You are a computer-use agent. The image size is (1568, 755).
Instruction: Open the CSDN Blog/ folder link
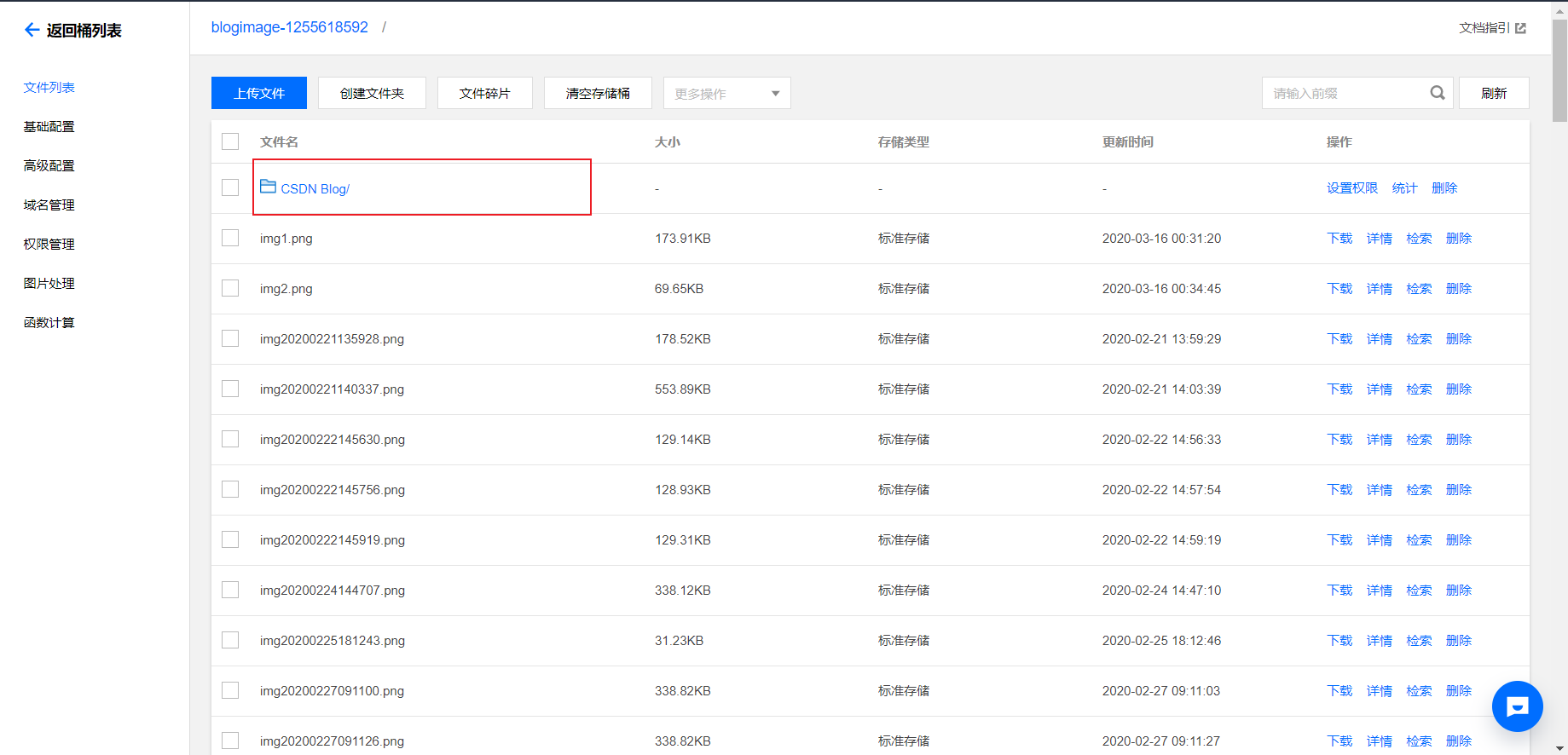point(315,188)
